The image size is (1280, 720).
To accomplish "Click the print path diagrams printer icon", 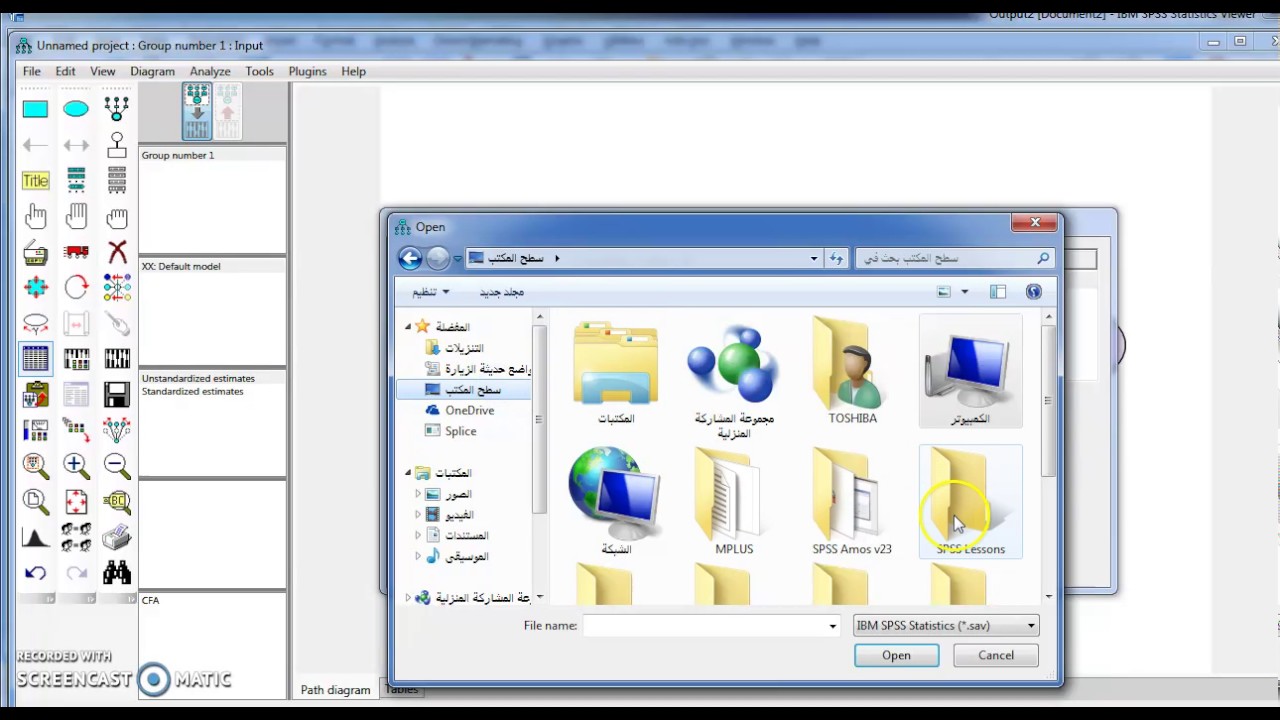I will (117, 538).
